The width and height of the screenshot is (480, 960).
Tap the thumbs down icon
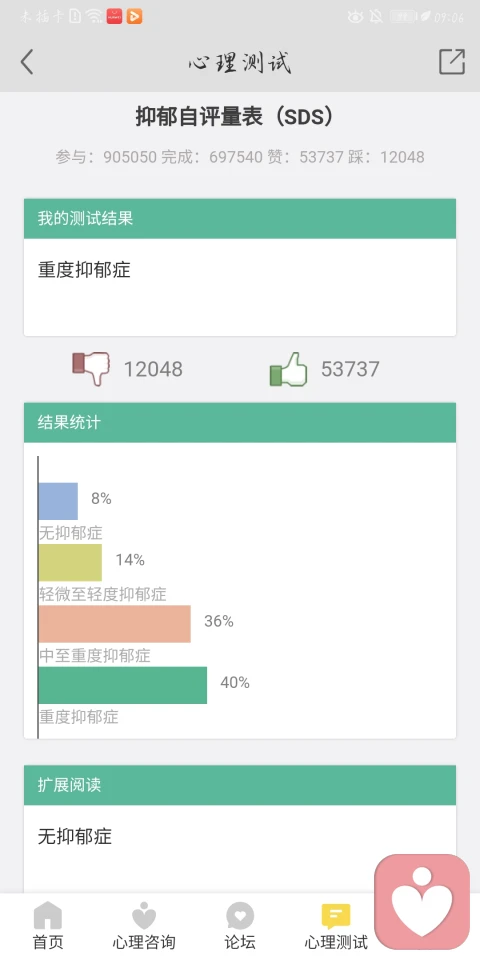91,369
